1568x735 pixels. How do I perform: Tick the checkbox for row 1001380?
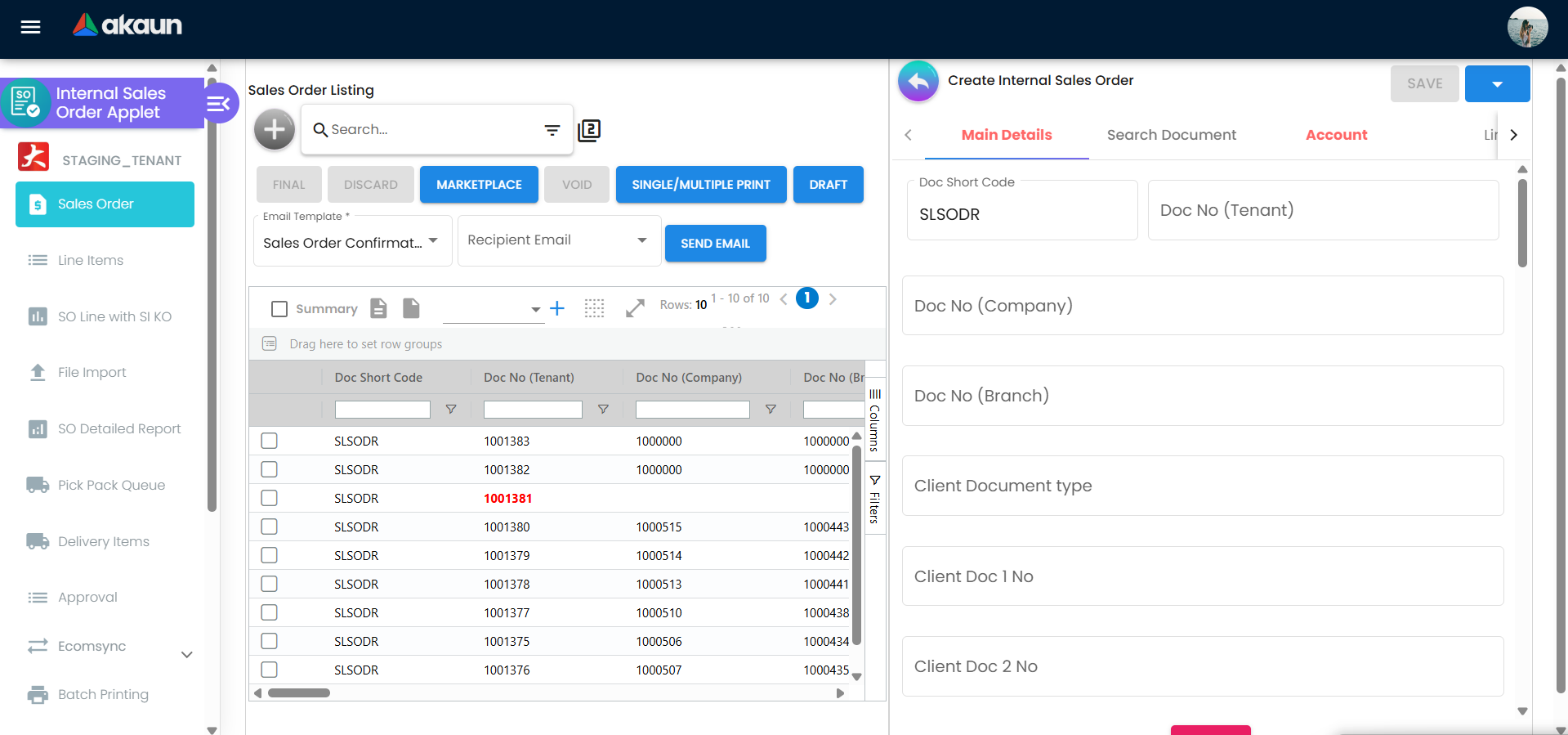pos(269,527)
